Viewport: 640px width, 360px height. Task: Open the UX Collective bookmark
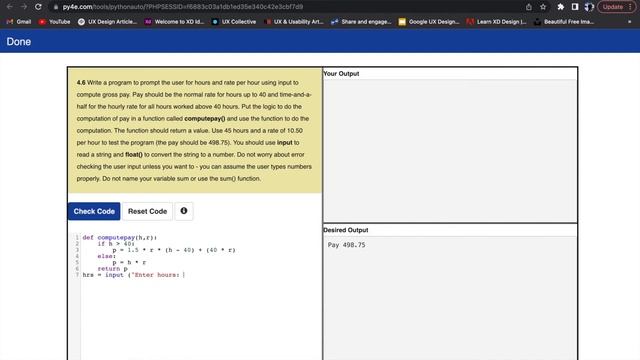(x=234, y=22)
